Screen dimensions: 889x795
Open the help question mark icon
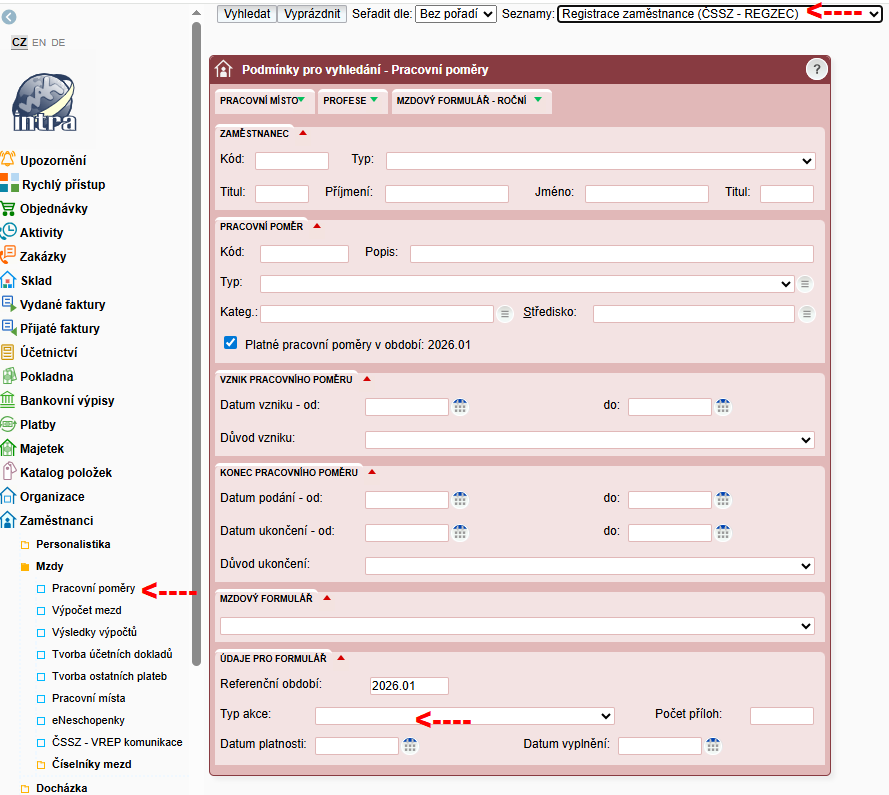[817, 69]
